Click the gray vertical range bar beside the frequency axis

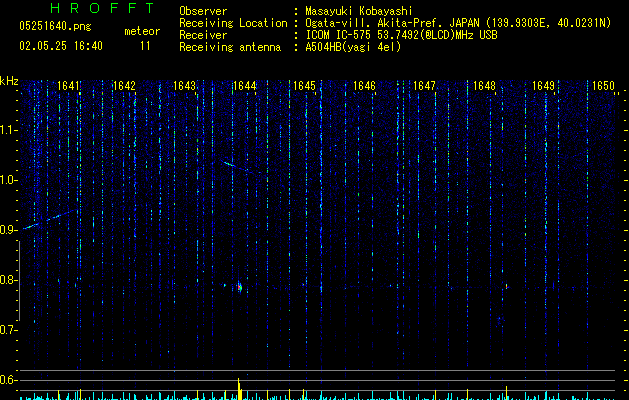(19, 280)
